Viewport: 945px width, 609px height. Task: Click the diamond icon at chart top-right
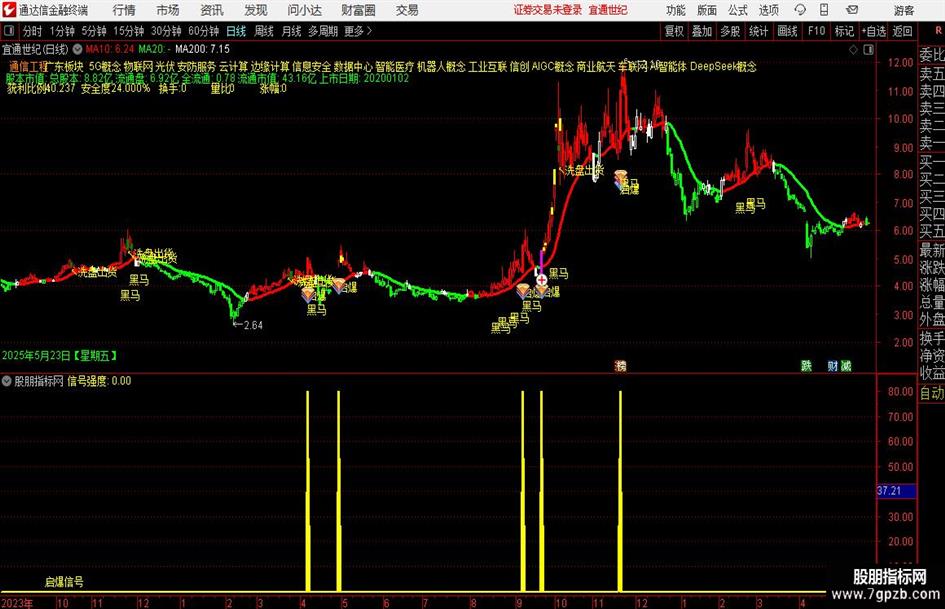[x=853, y=50]
